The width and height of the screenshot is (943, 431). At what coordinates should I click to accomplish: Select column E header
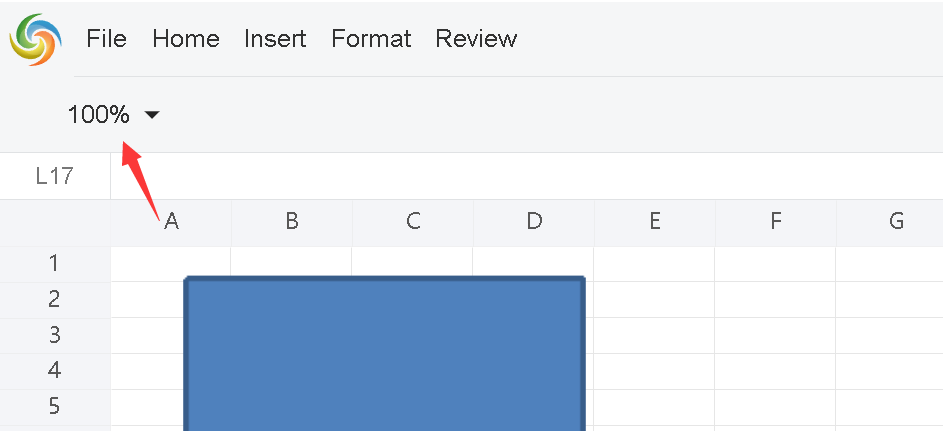655,222
